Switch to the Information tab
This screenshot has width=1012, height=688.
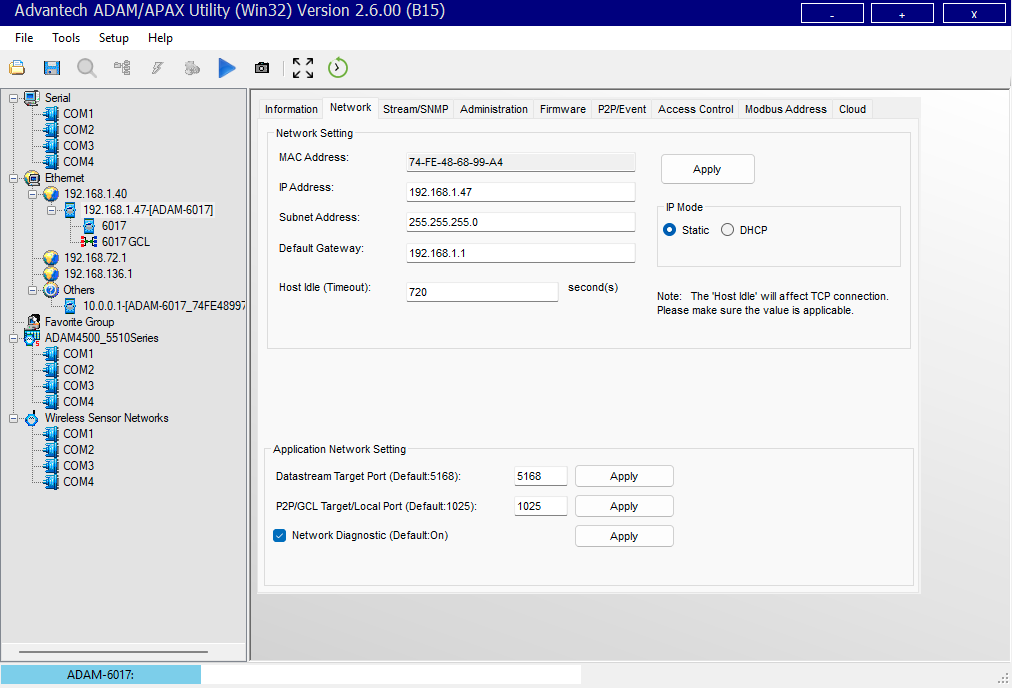point(291,109)
